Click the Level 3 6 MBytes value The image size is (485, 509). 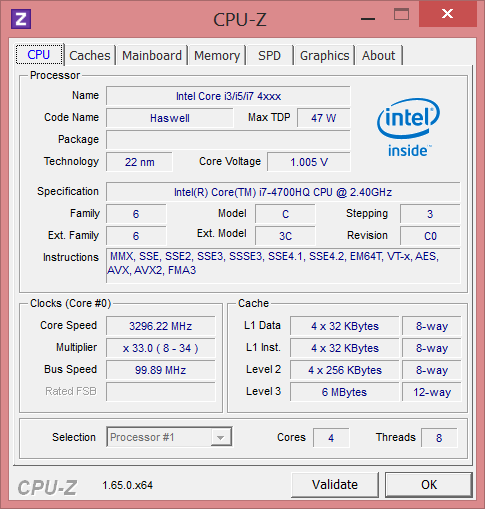pyautogui.click(x=345, y=392)
